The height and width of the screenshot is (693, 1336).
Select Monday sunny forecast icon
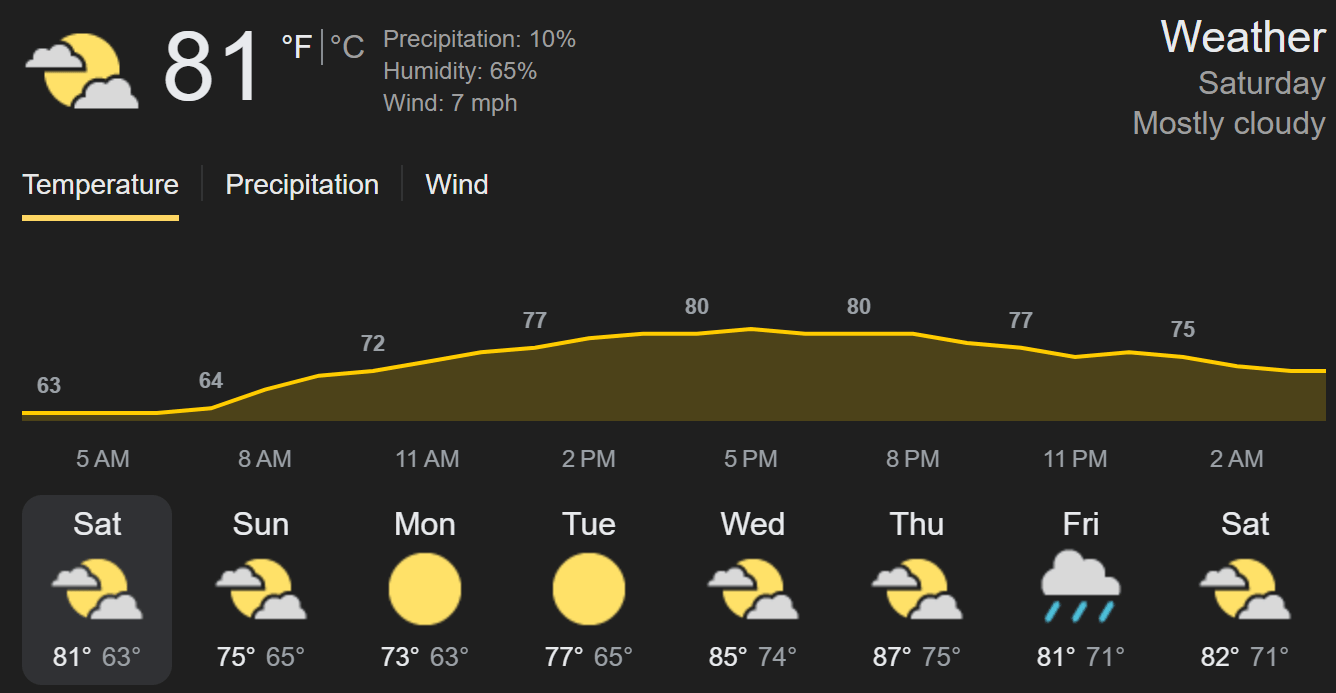425,589
